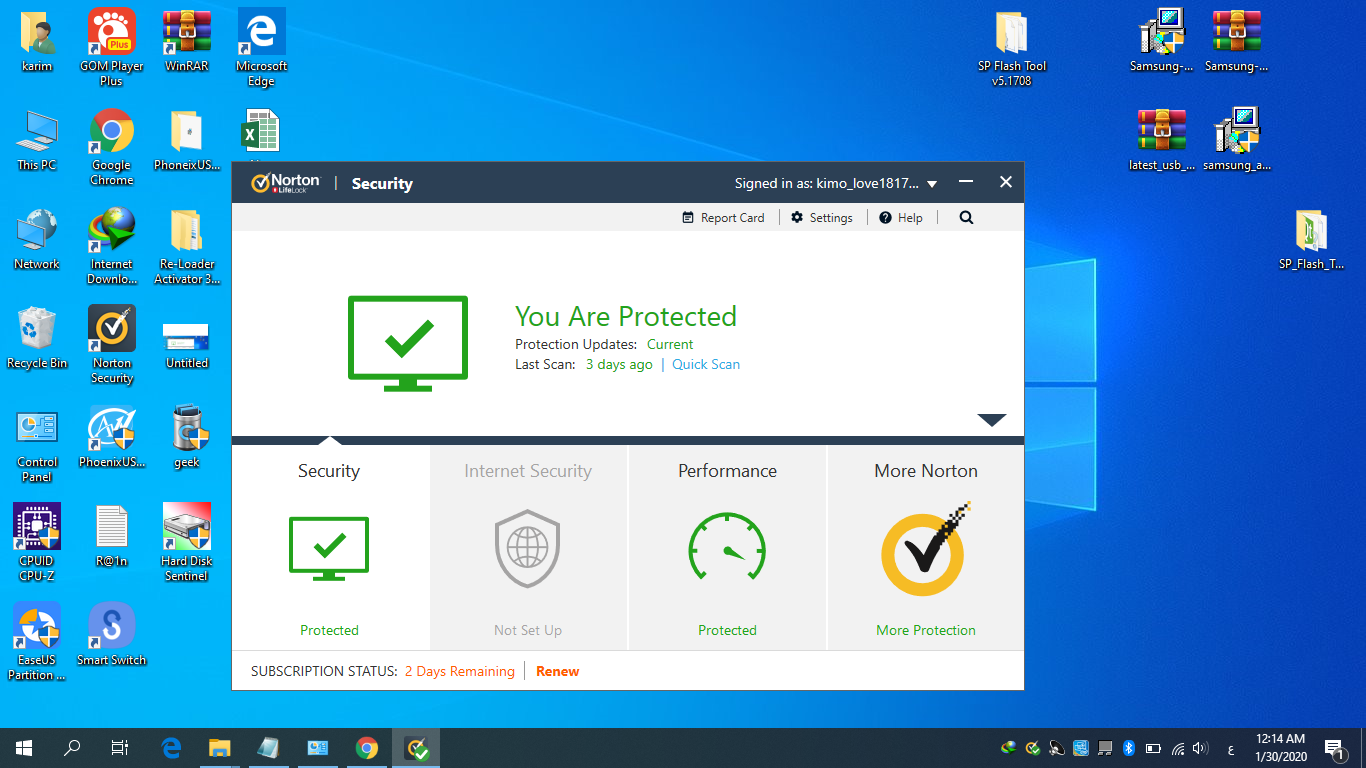Select the EaseUS Partition desktop shortcut
Screen dimensions: 1366x768
point(37,642)
